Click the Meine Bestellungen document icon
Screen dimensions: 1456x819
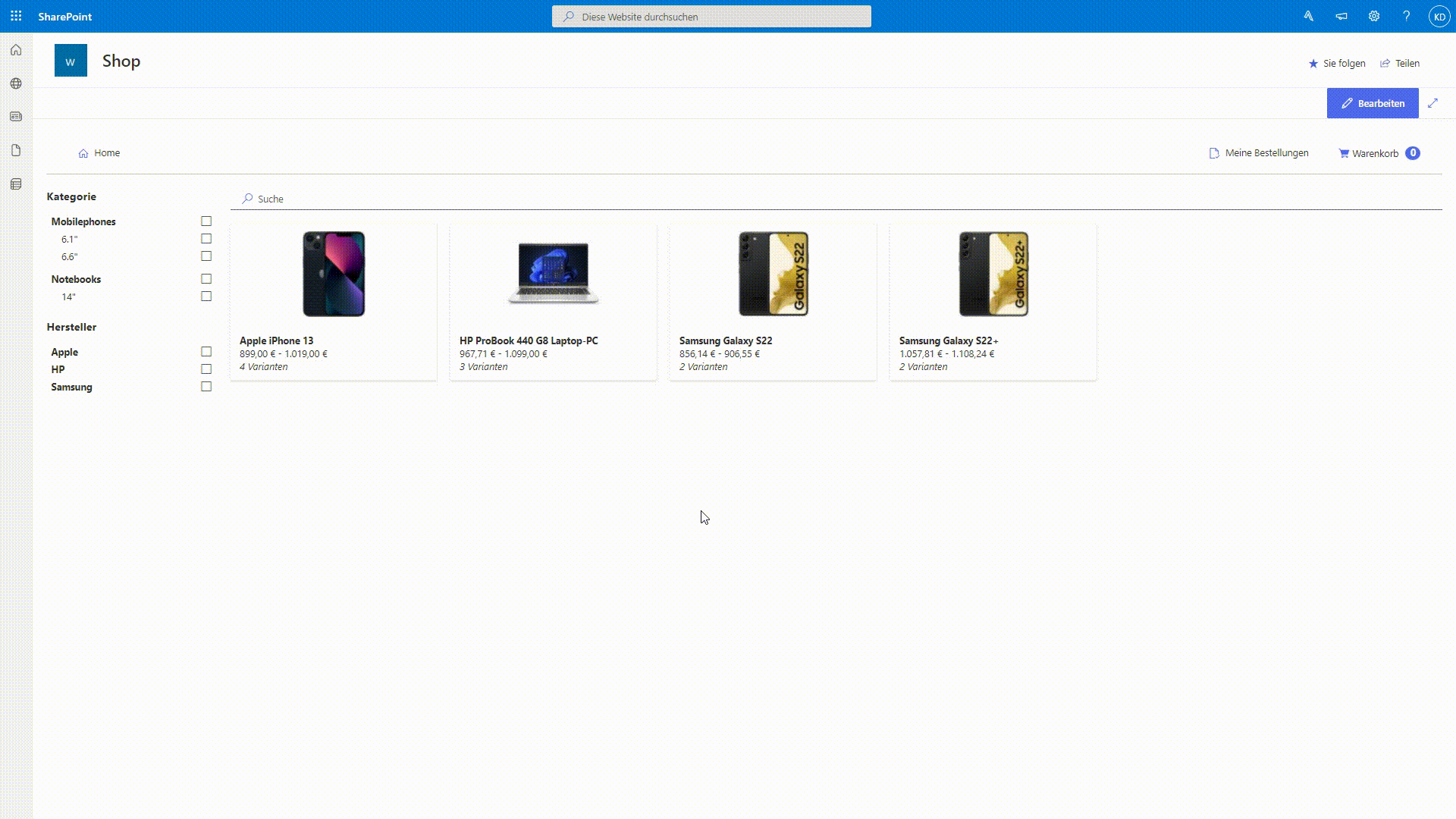(x=1214, y=153)
